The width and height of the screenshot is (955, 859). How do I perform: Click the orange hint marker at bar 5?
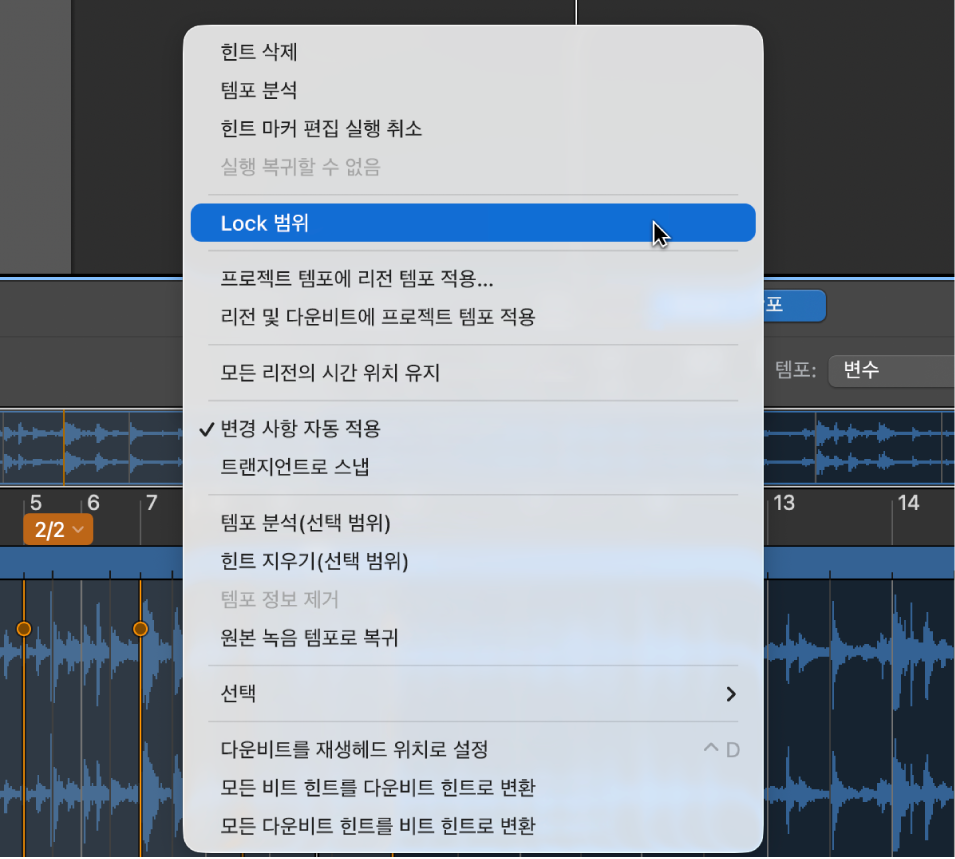(24, 629)
